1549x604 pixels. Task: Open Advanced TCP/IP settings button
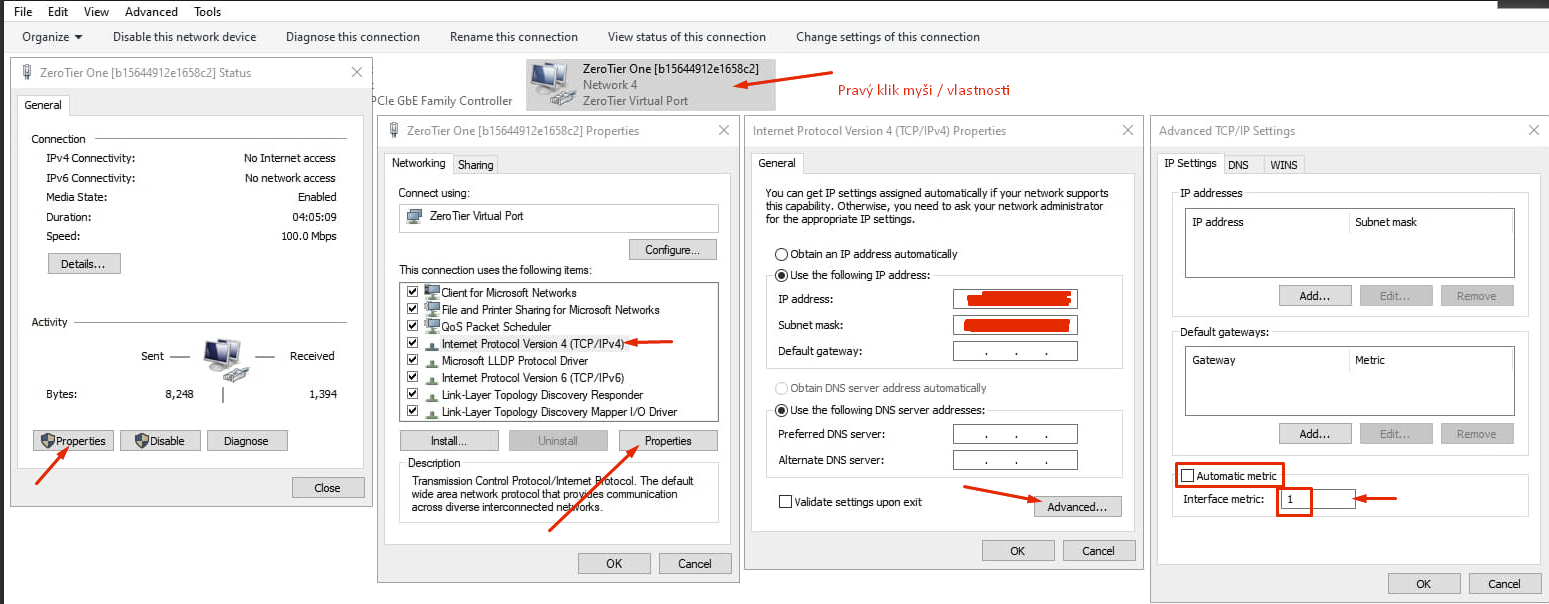[x=1077, y=507]
